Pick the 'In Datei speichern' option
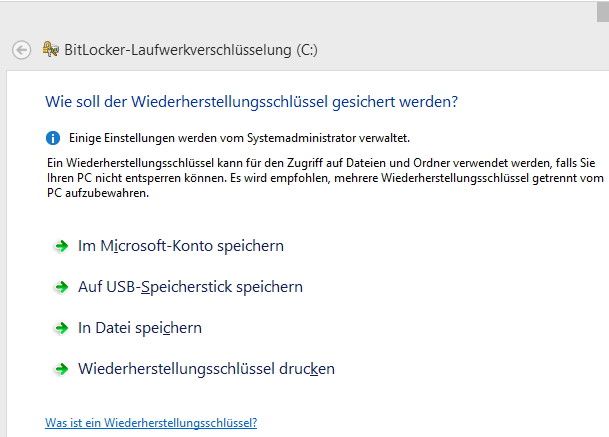The image size is (609, 437). click(140, 328)
